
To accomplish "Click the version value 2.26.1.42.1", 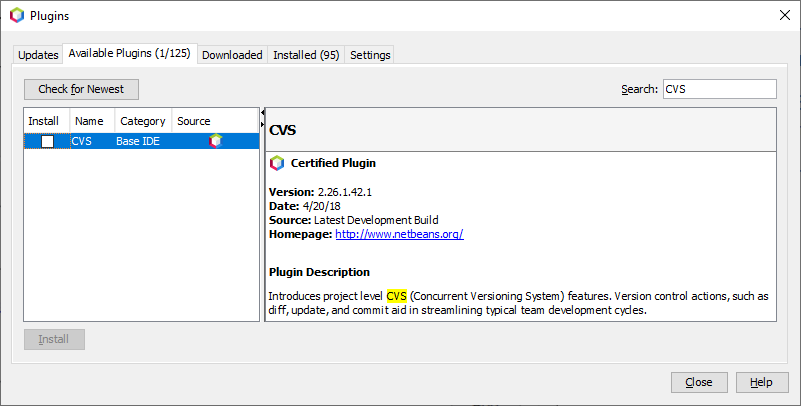I will coord(345,192).
